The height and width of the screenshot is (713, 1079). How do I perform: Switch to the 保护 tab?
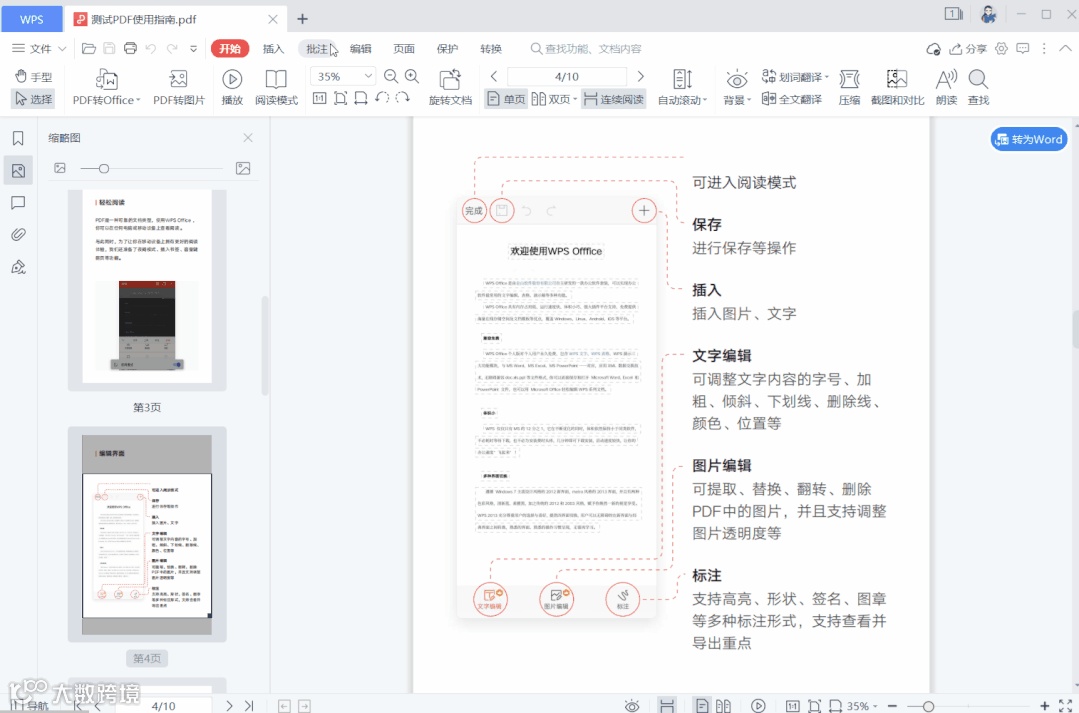click(x=447, y=48)
